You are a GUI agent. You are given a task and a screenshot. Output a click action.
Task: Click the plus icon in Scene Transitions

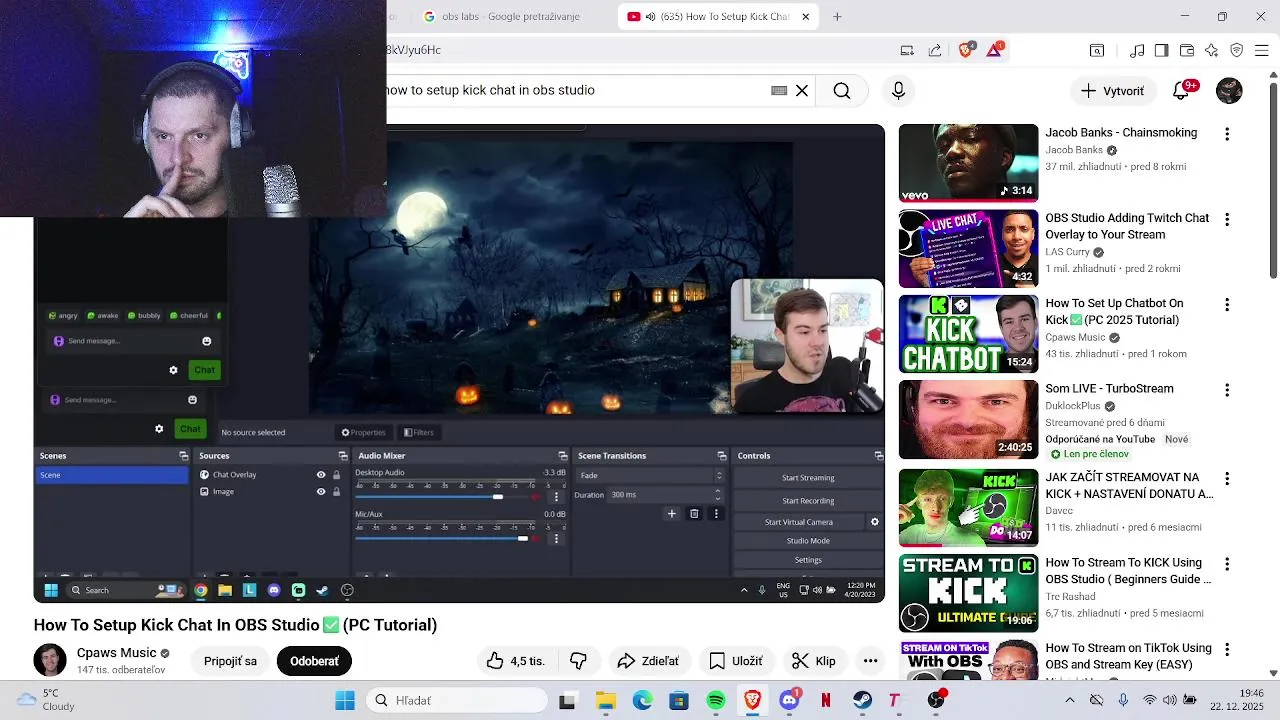671,514
